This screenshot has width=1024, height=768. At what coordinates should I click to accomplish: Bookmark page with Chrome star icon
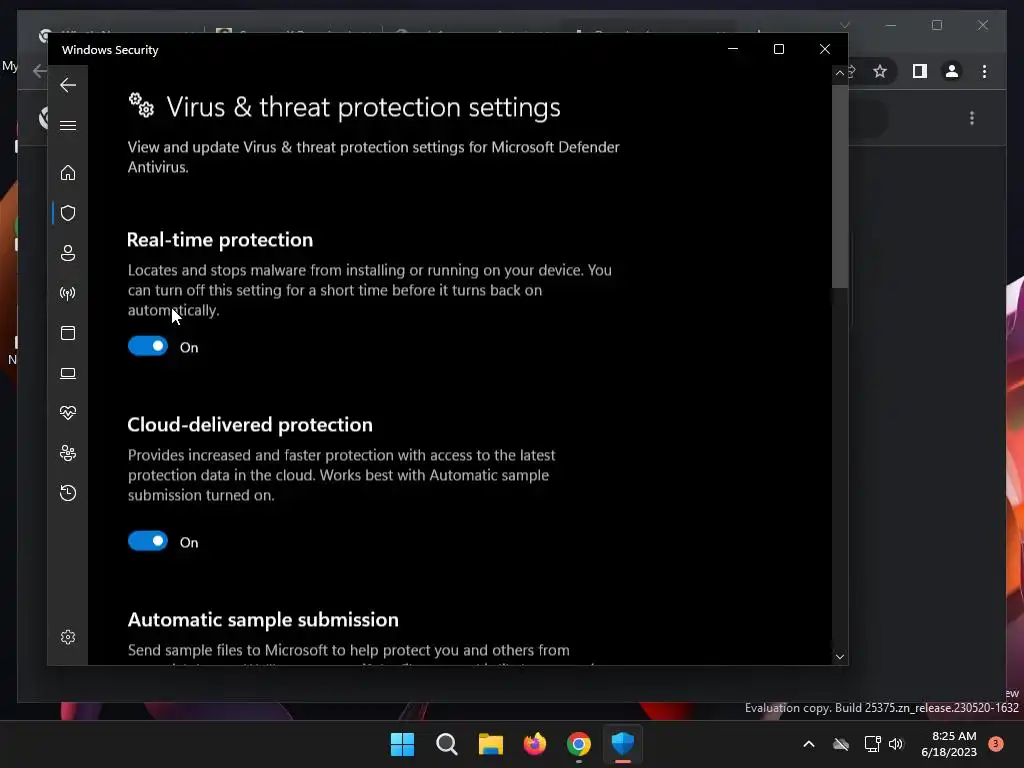point(880,71)
